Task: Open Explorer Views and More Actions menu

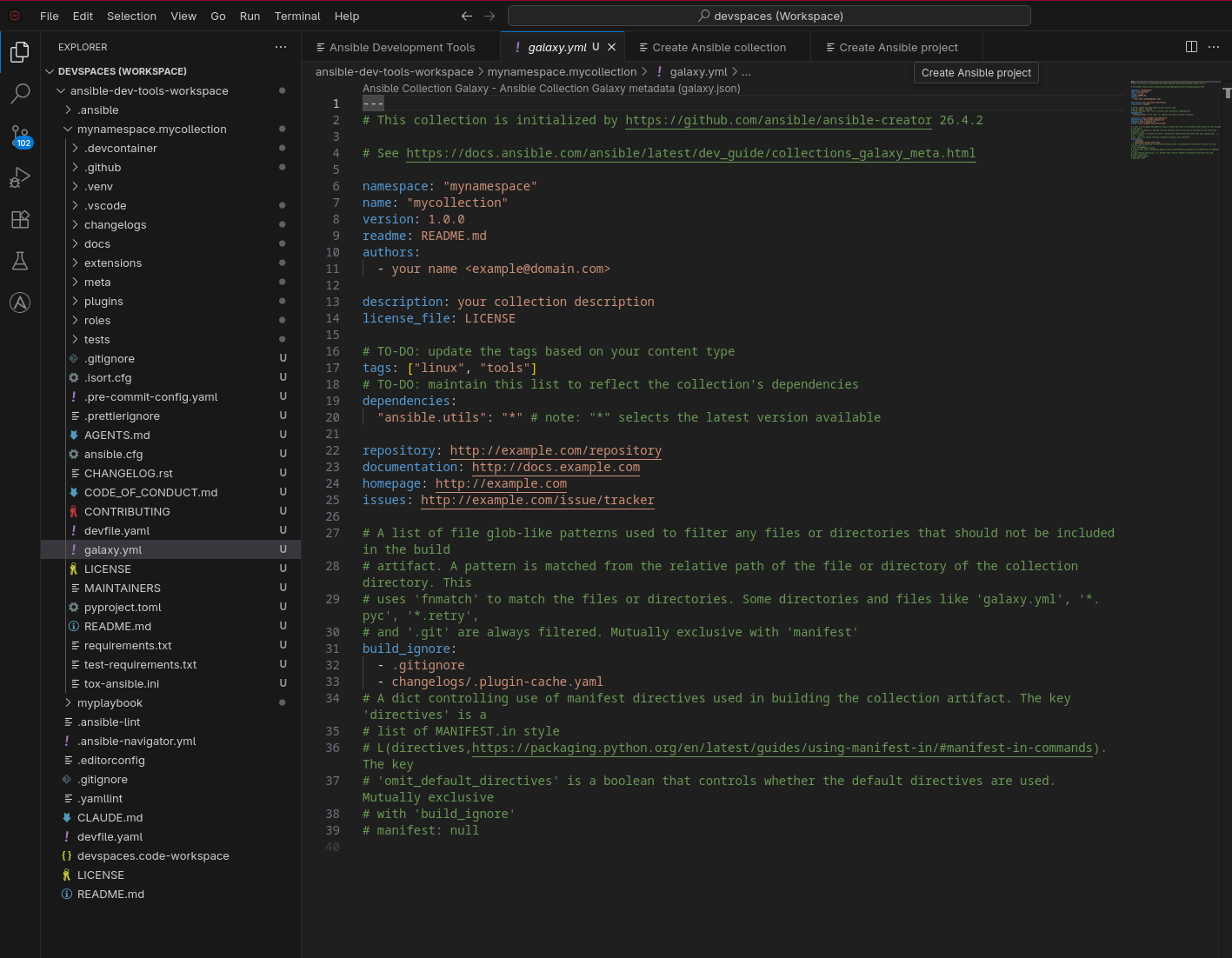Action: click(x=280, y=47)
